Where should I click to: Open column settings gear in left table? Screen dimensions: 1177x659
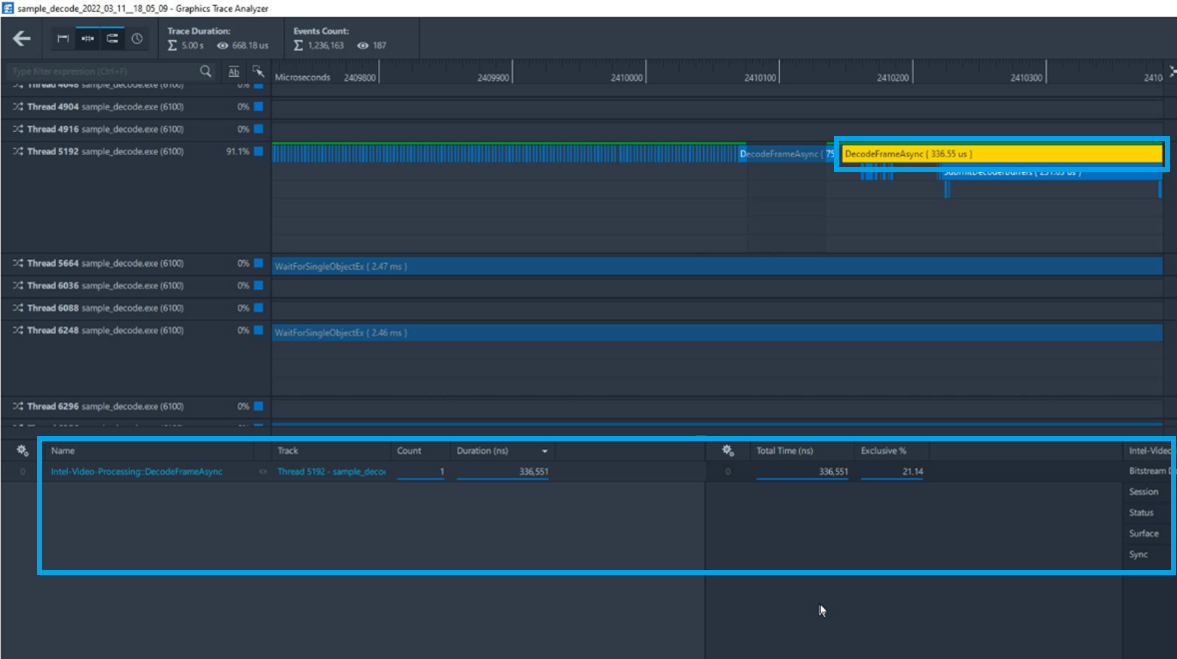(22, 451)
